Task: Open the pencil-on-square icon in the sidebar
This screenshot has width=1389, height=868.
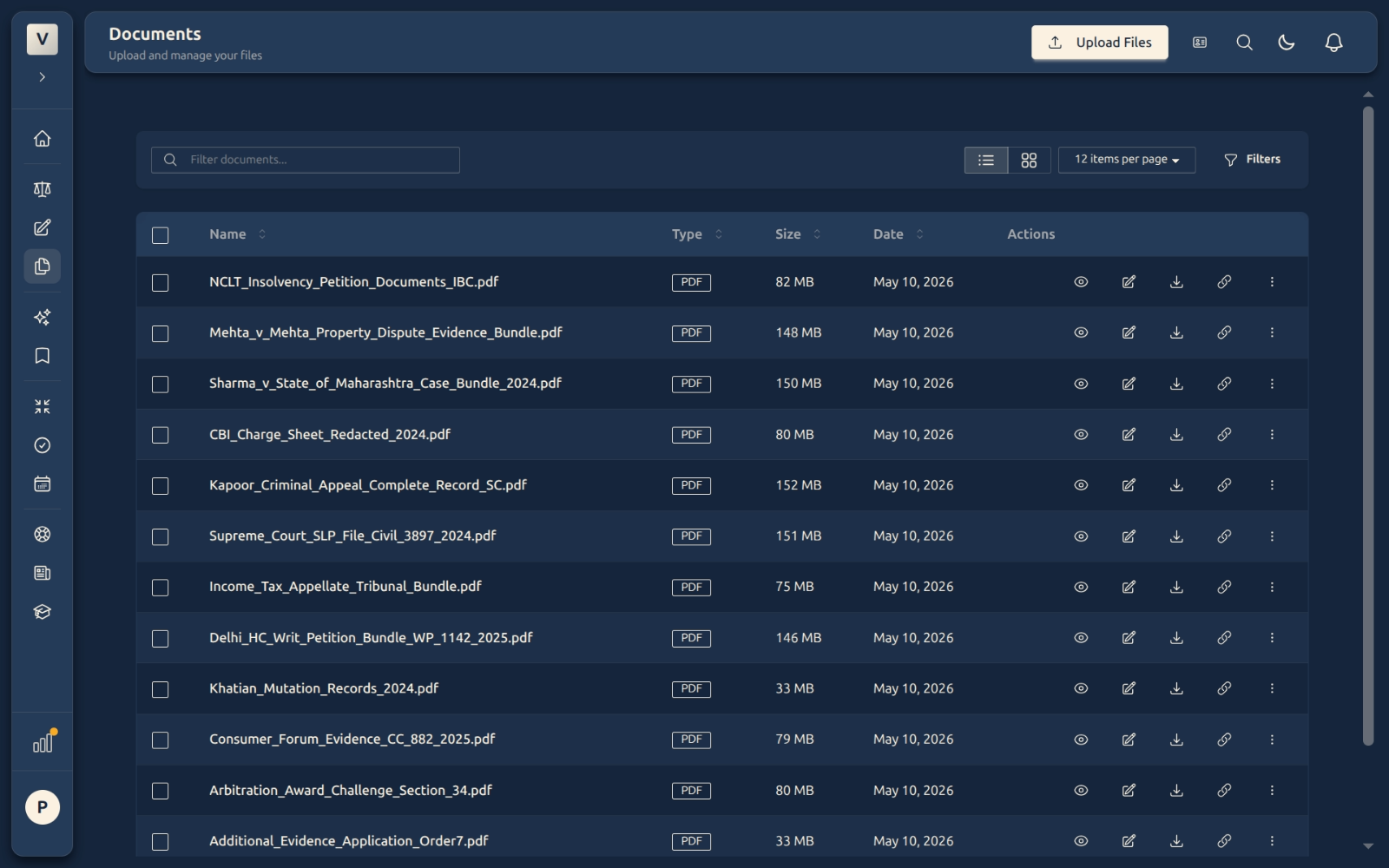Action: pos(42,227)
